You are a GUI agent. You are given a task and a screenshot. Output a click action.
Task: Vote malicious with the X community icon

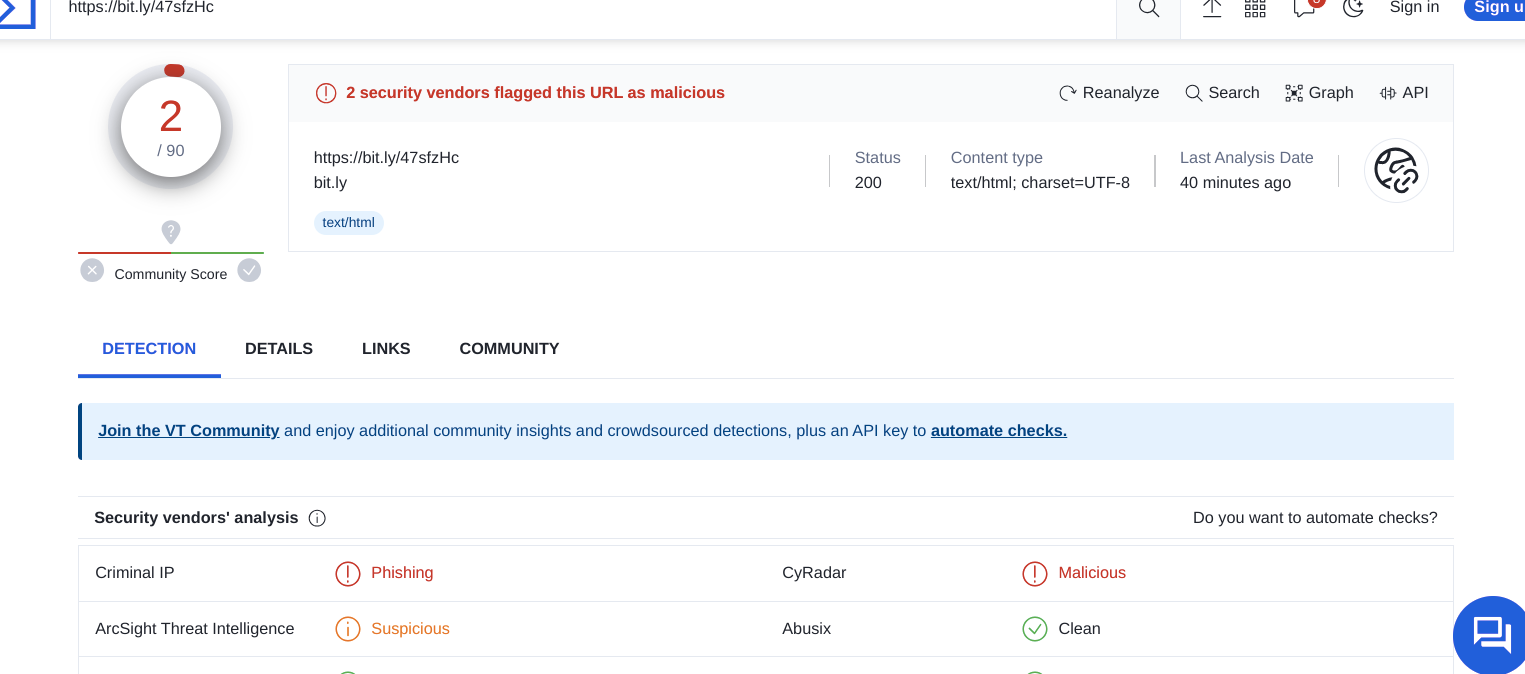pos(92,270)
